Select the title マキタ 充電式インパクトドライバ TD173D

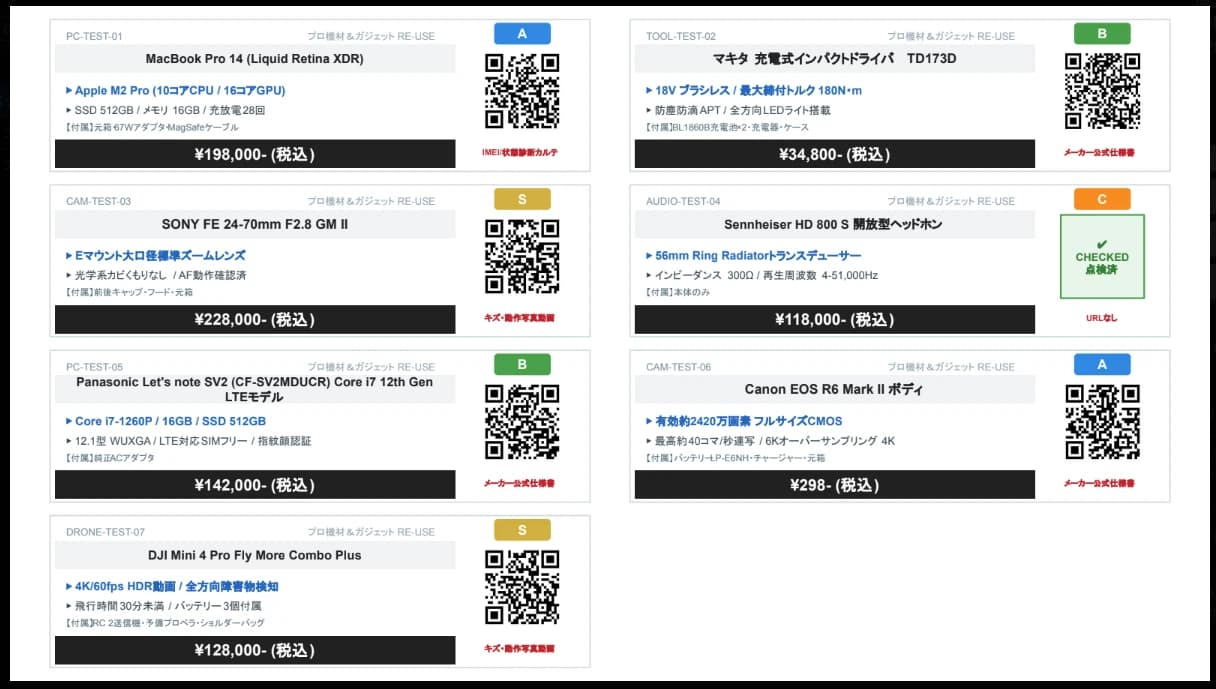coord(835,59)
